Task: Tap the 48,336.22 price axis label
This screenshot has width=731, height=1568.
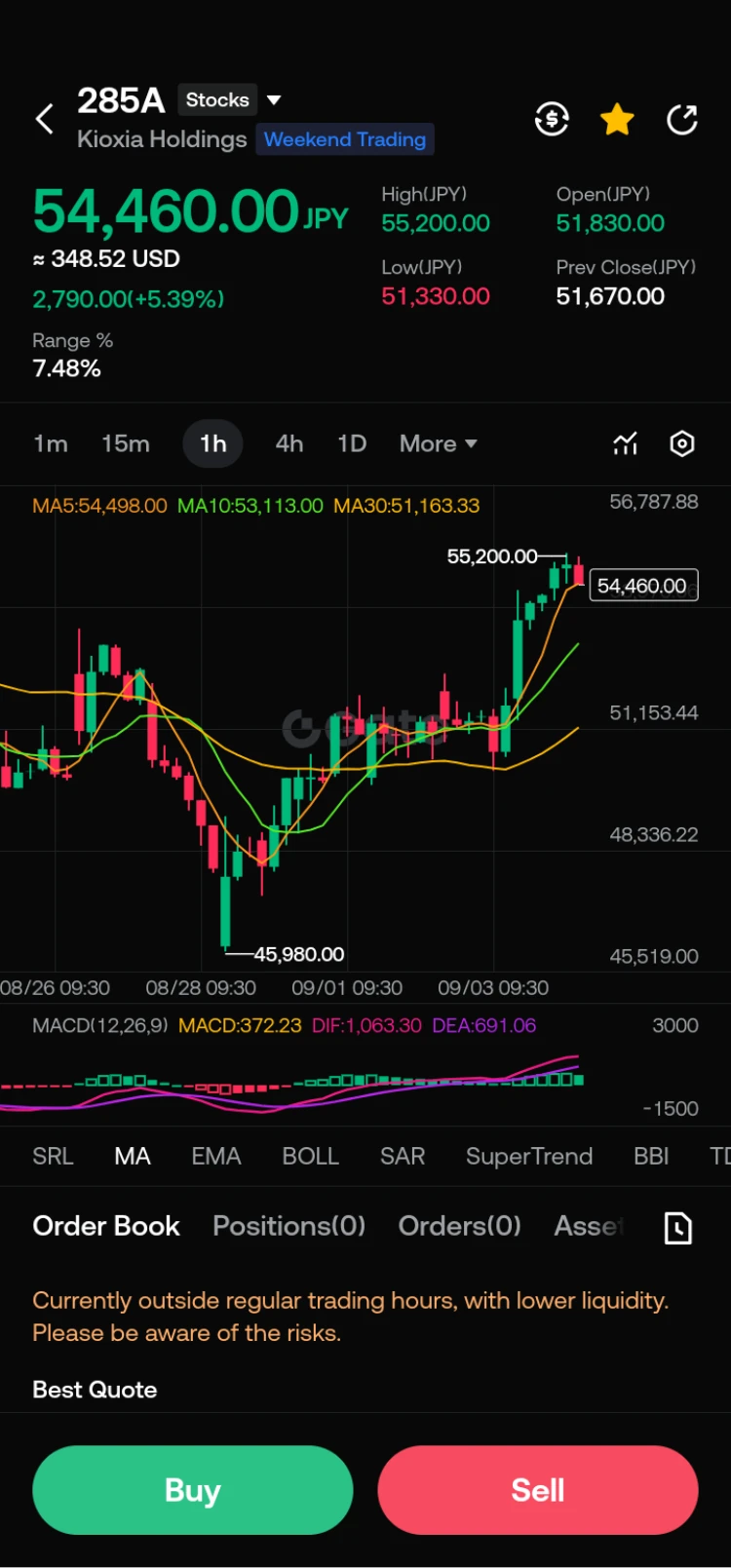Action: click(x=654, y=834)
